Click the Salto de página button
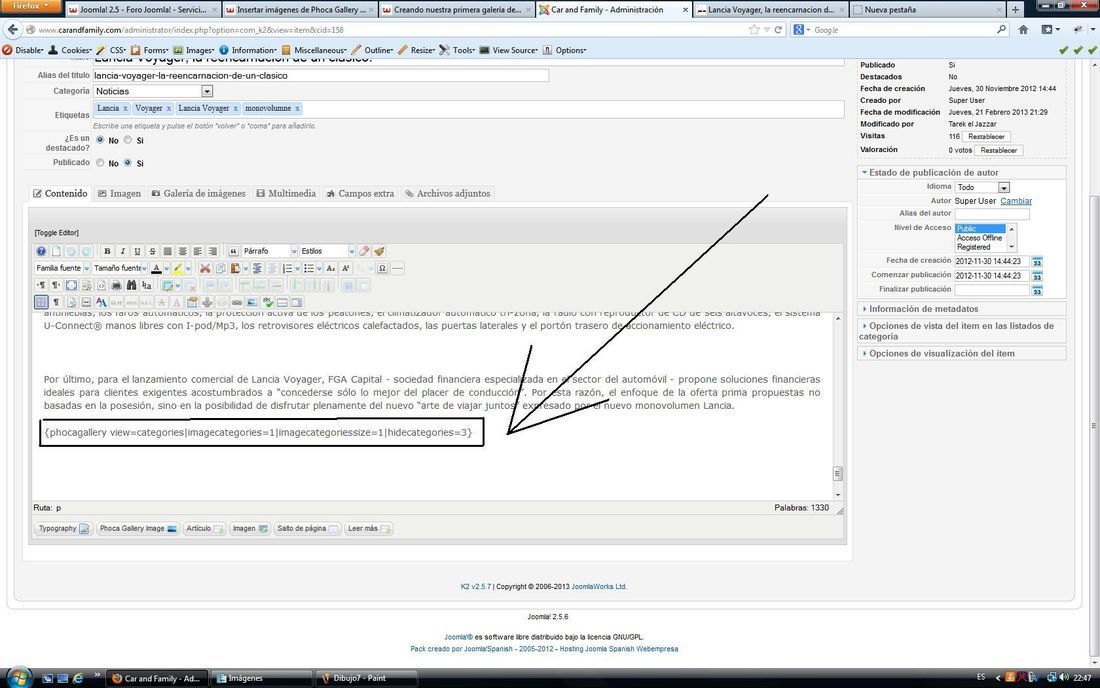The height and width of the screenshot is (688, 1100). click(x=307, y=528)
